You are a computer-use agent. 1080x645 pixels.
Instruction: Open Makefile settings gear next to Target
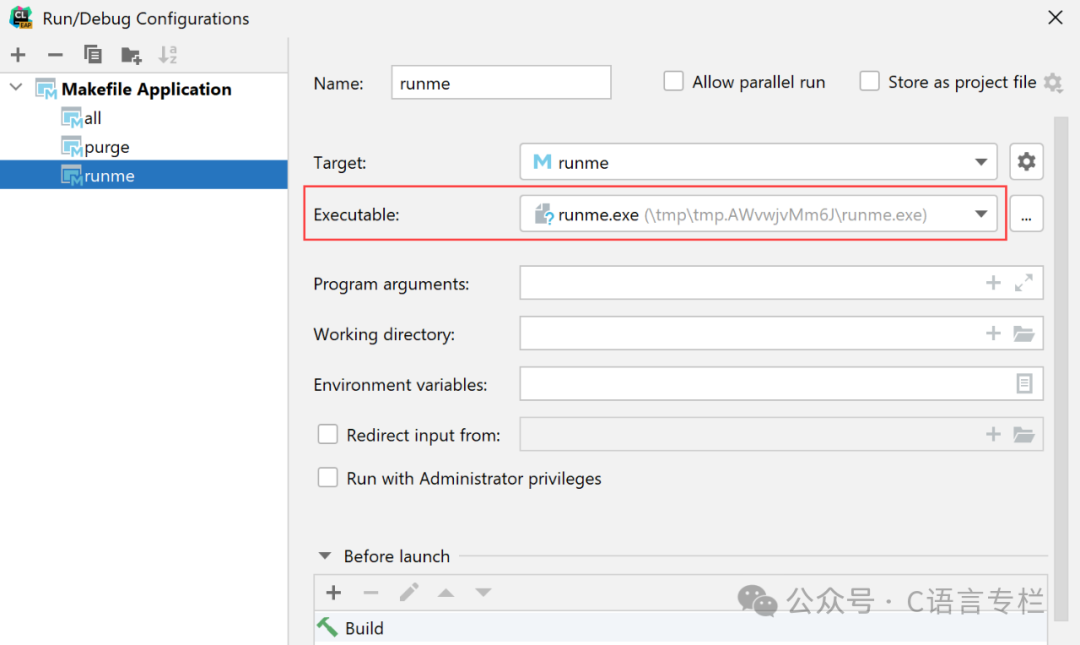tap(1026, 161)
